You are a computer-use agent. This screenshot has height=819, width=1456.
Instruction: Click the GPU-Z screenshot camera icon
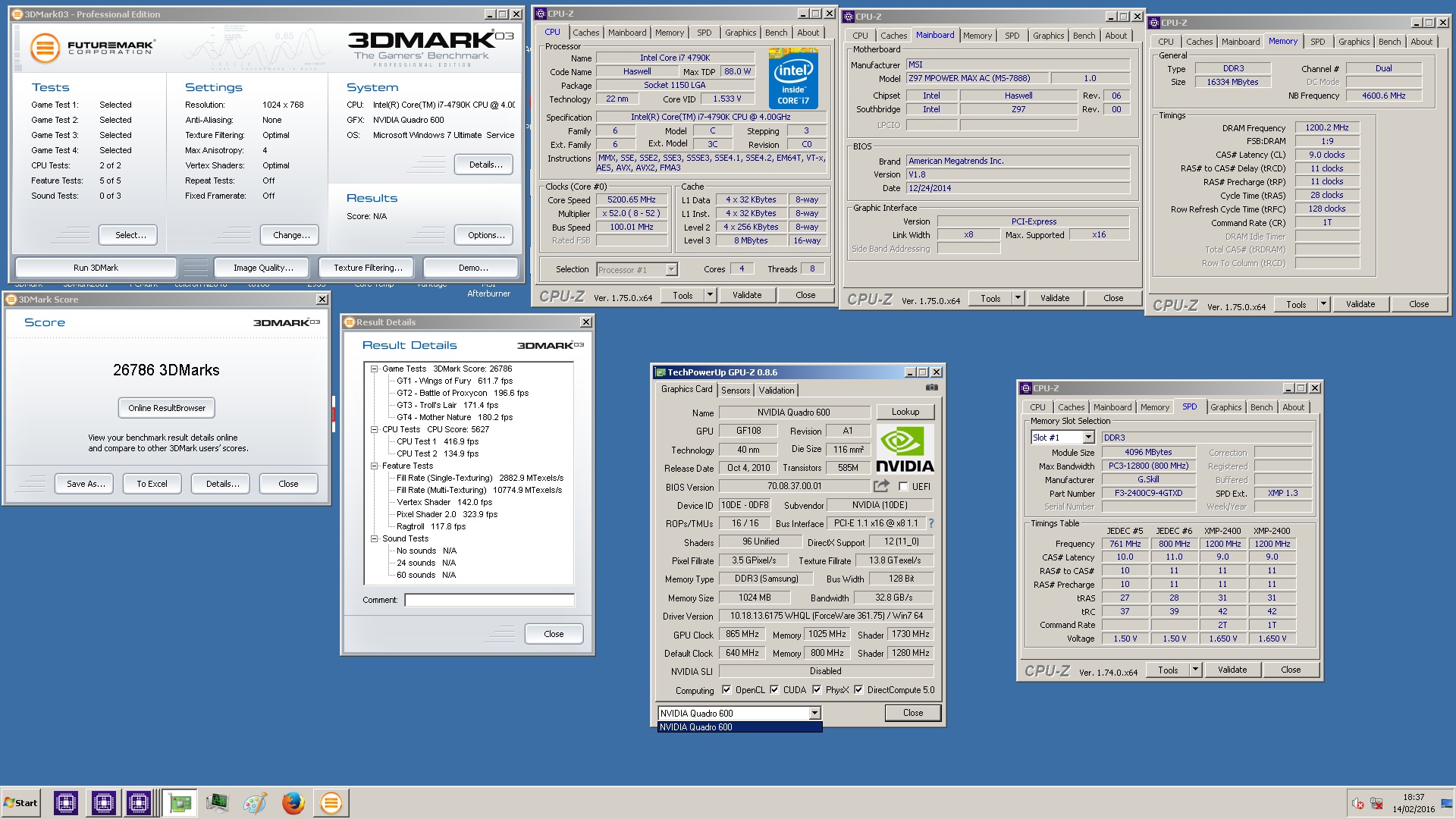pyautogui.click(x=932, y=388)
